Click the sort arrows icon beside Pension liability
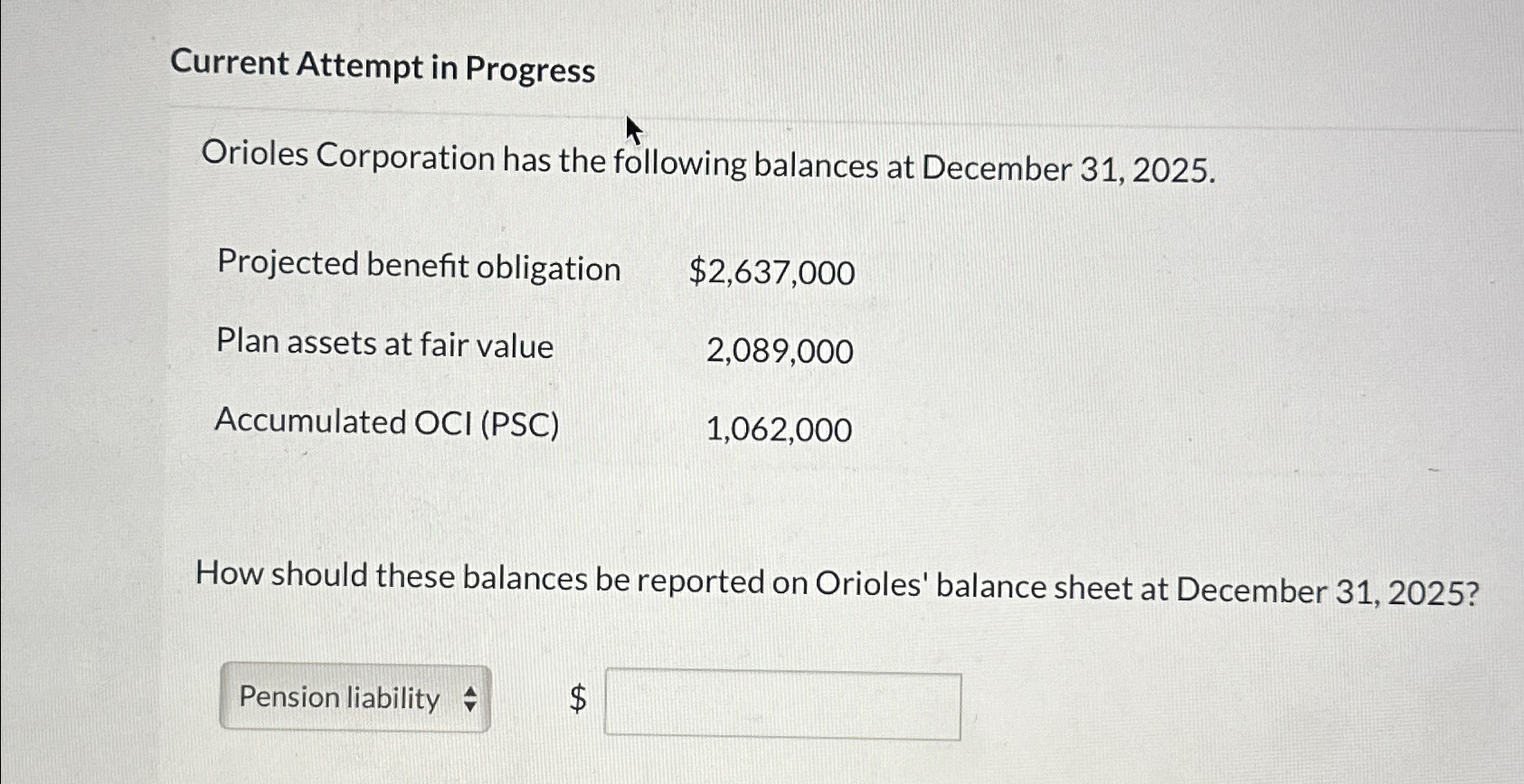1524x784 pixels. [472, 699]
